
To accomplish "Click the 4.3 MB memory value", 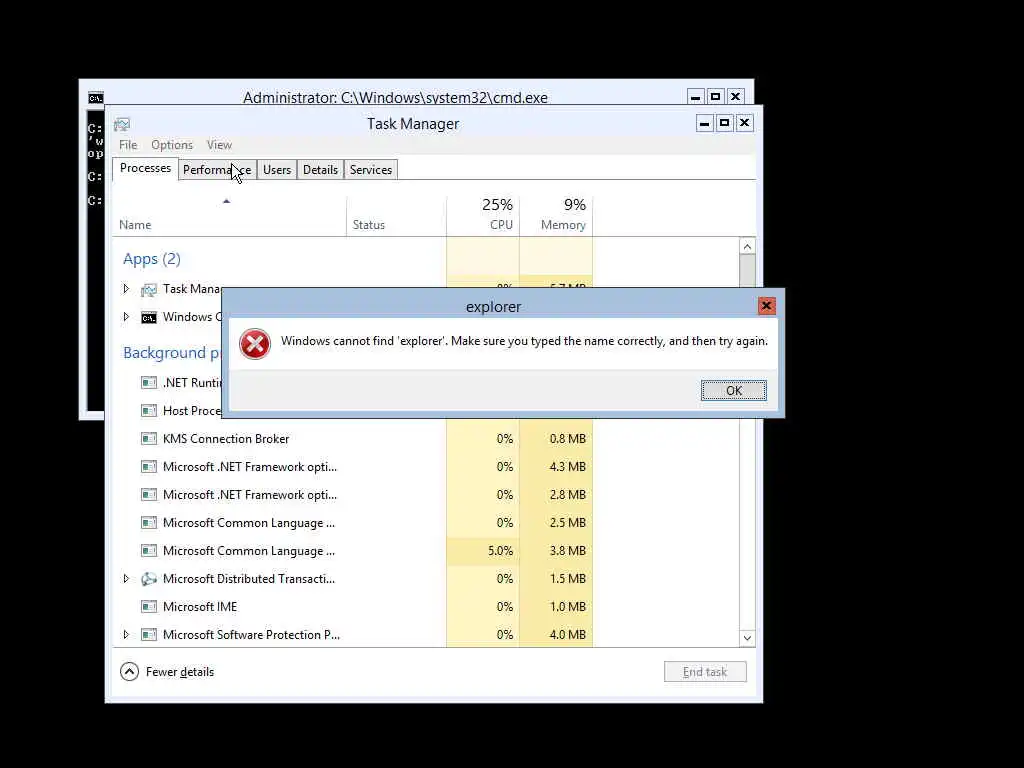I will coord(568,467).
